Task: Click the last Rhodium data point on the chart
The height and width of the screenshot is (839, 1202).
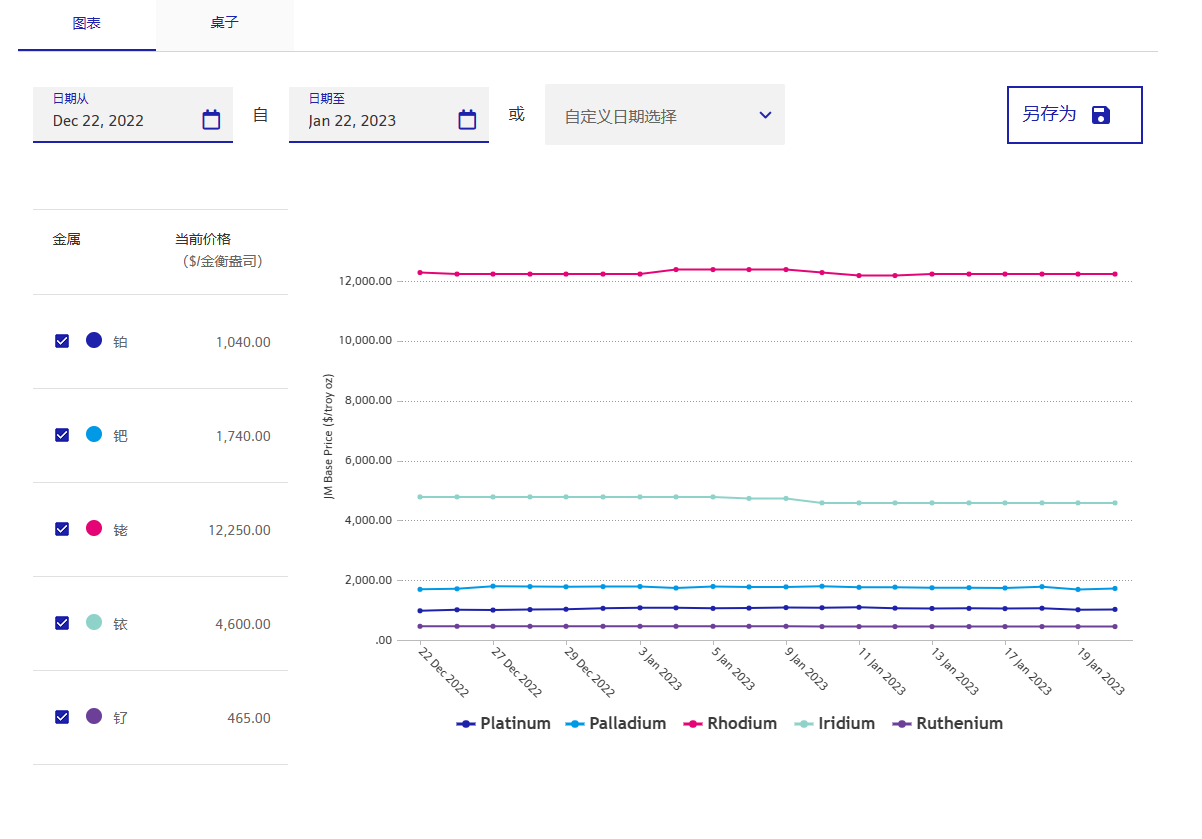Action: pyautogui.click(x=1115, y=274)
